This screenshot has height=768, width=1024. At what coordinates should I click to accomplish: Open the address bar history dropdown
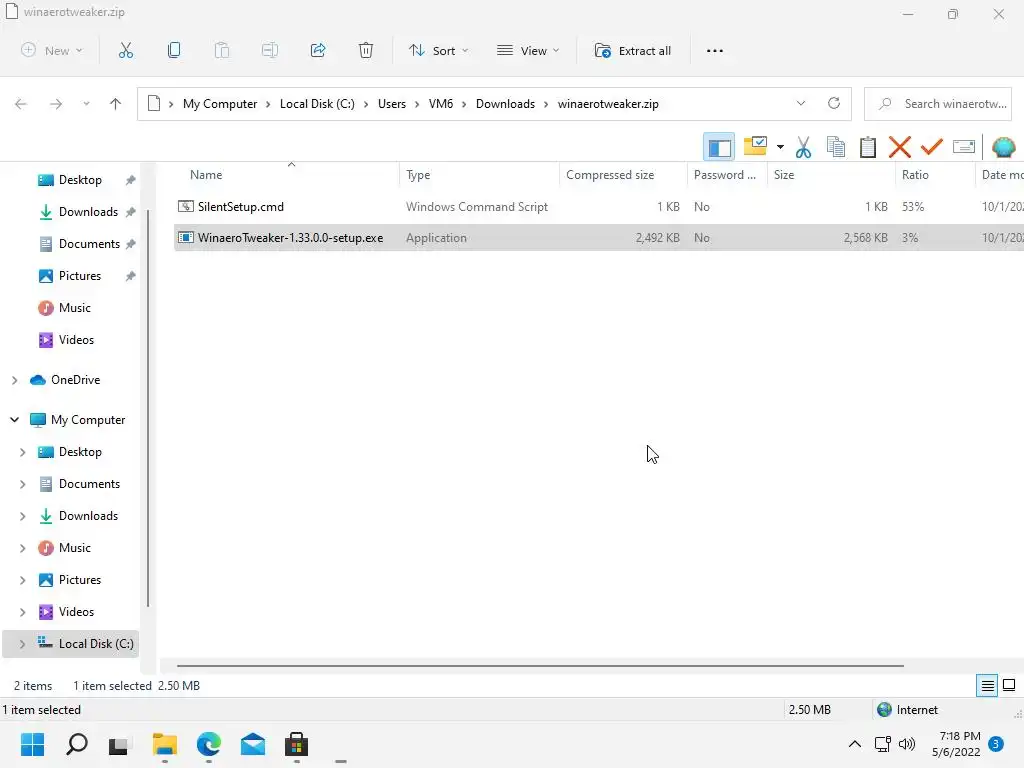click(801, 103)
